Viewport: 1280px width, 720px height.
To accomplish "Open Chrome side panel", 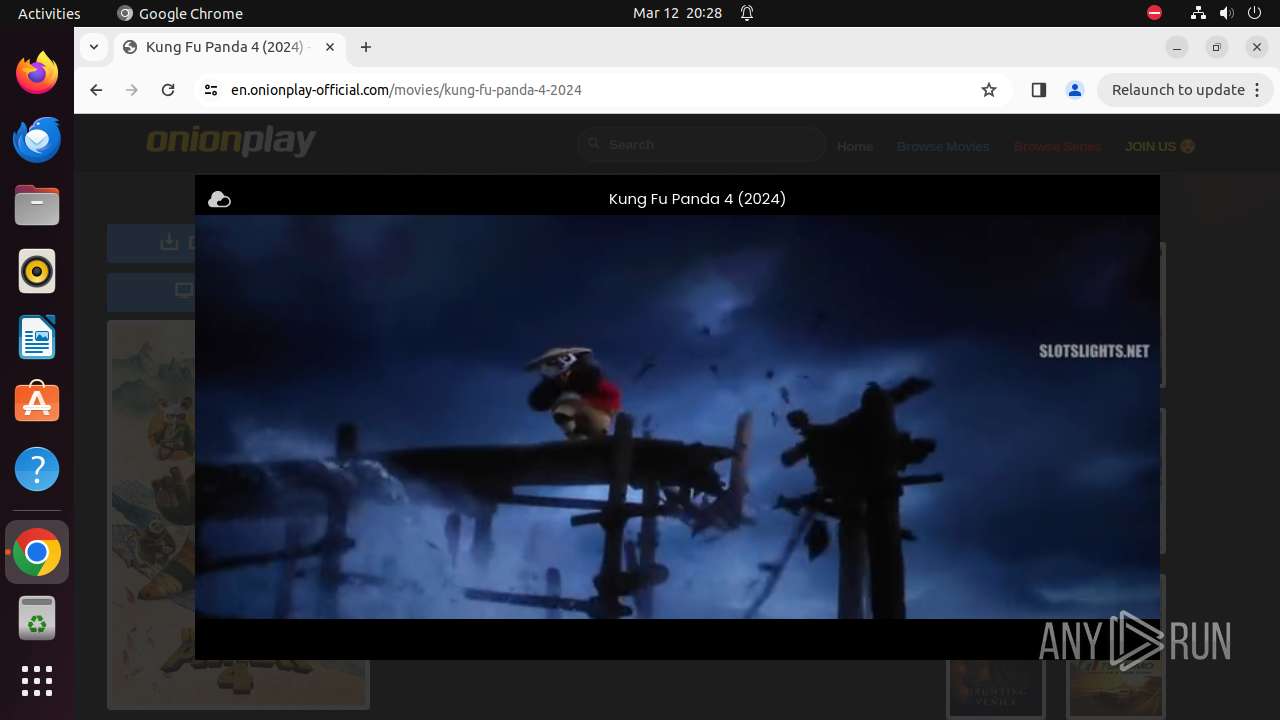I will coord(1038,90).
